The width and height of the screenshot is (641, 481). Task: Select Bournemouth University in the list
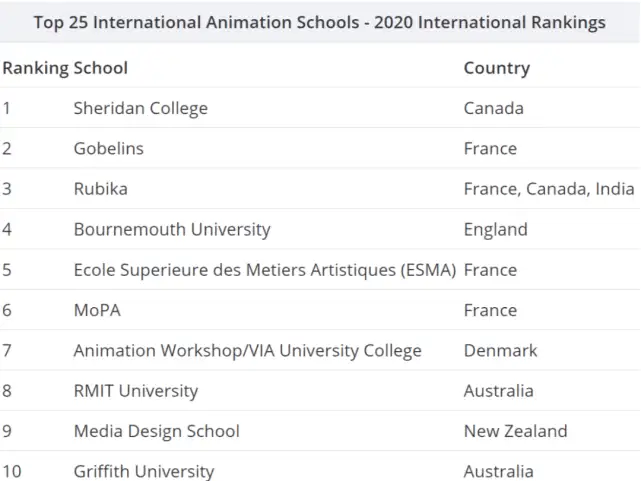172,229
